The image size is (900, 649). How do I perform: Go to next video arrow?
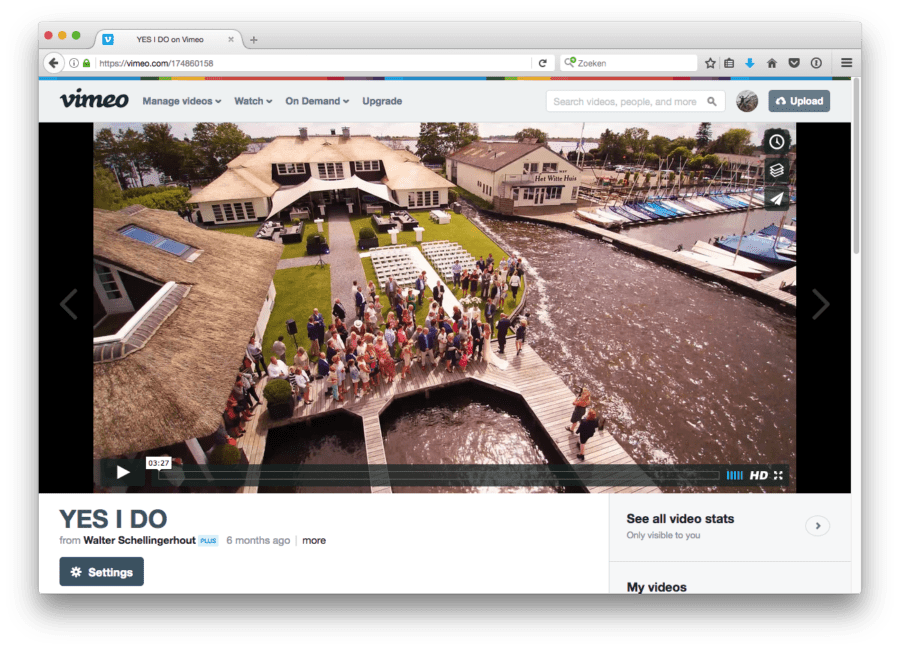[x=820, y=304]
